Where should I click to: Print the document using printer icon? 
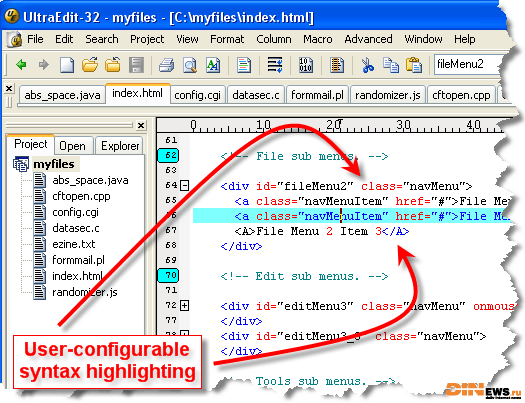click(x=166, y=65)
